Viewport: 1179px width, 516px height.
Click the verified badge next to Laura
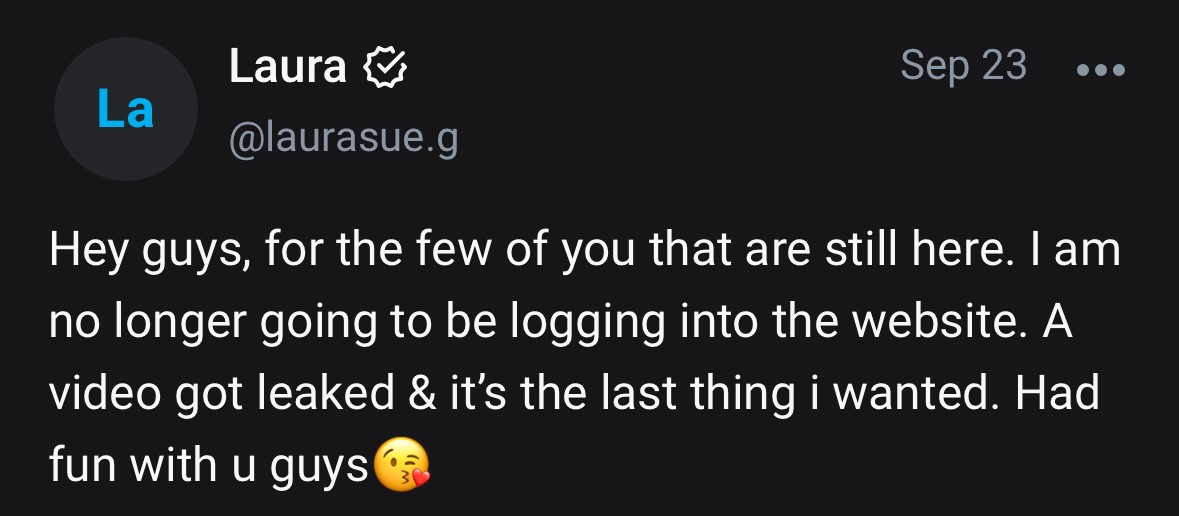(x=384, y=68)
